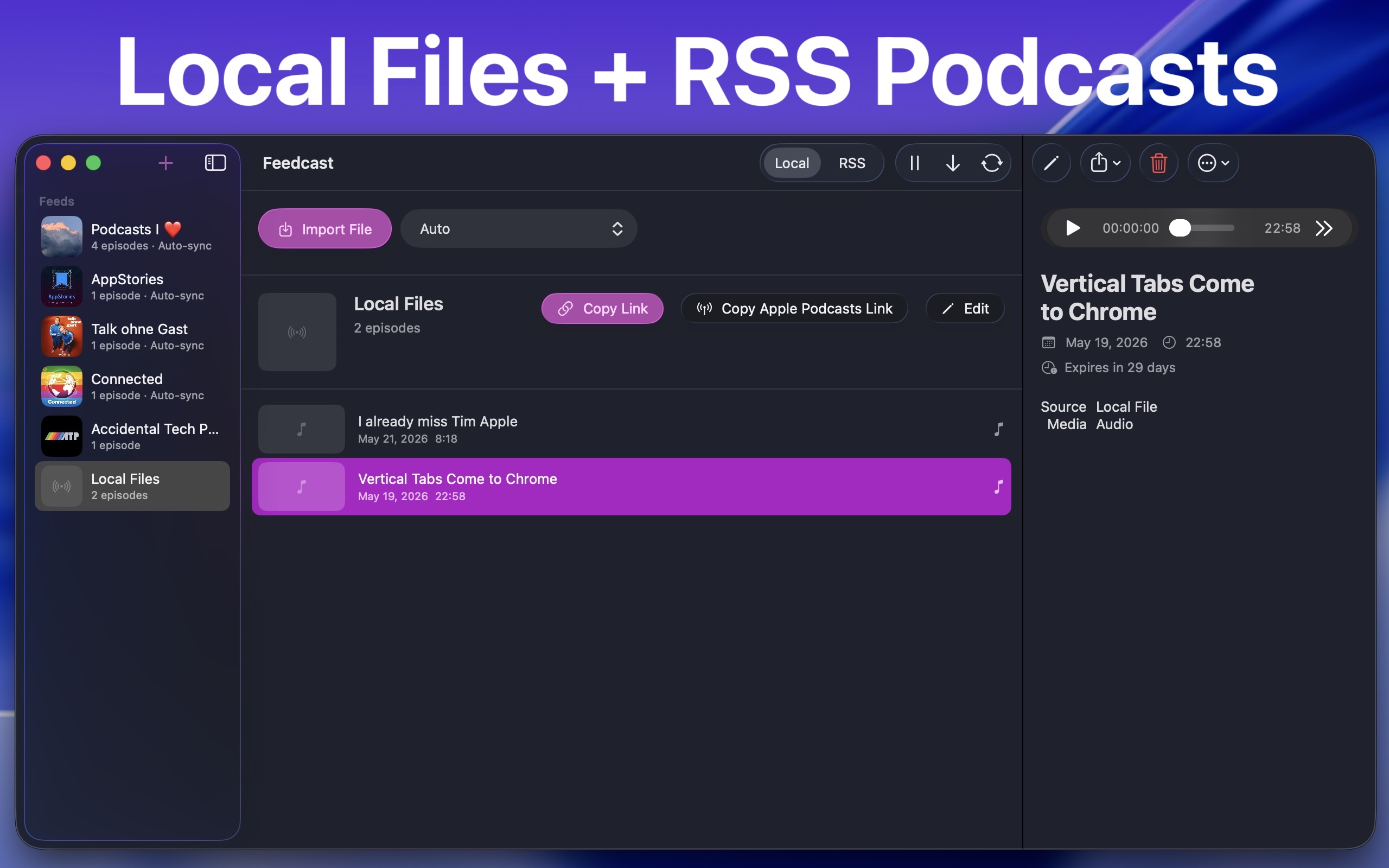Screen dimensions: 1389x868
Task: Click the calendar icon beside May 19, 2026
Action: 1049,343
